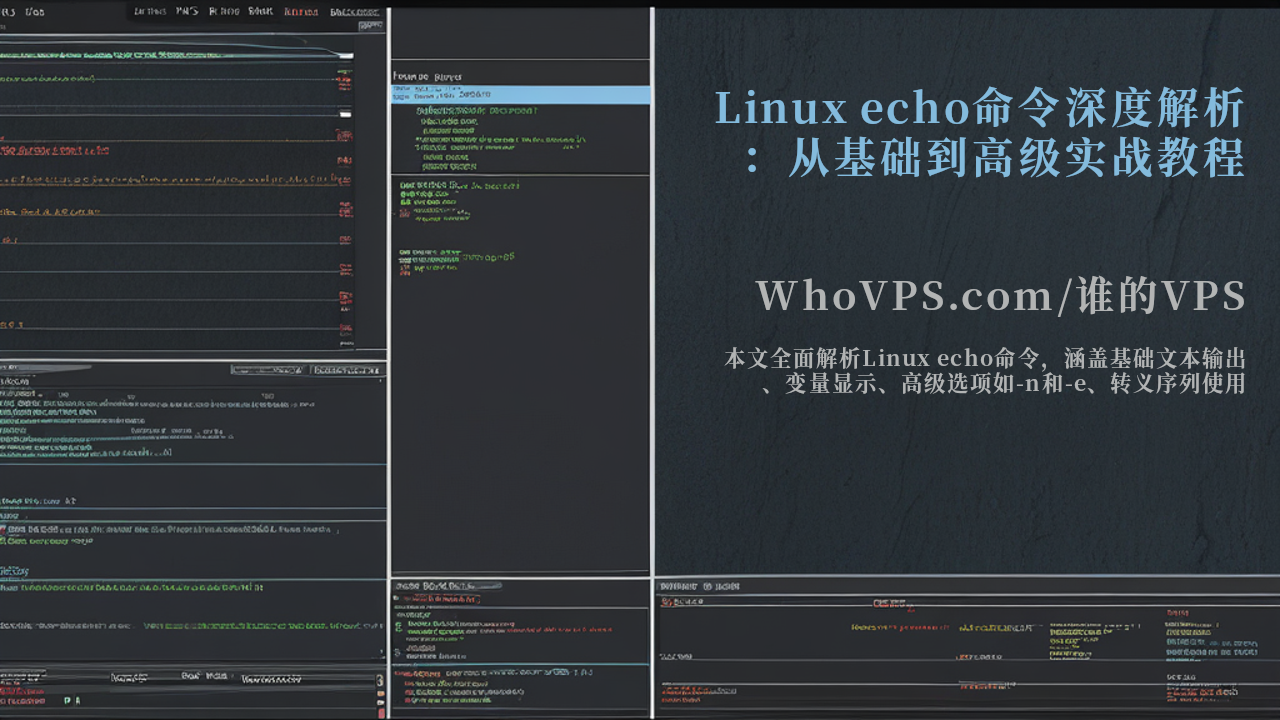Click the title line "：从基础到高级实战教程"

[996, 158]
